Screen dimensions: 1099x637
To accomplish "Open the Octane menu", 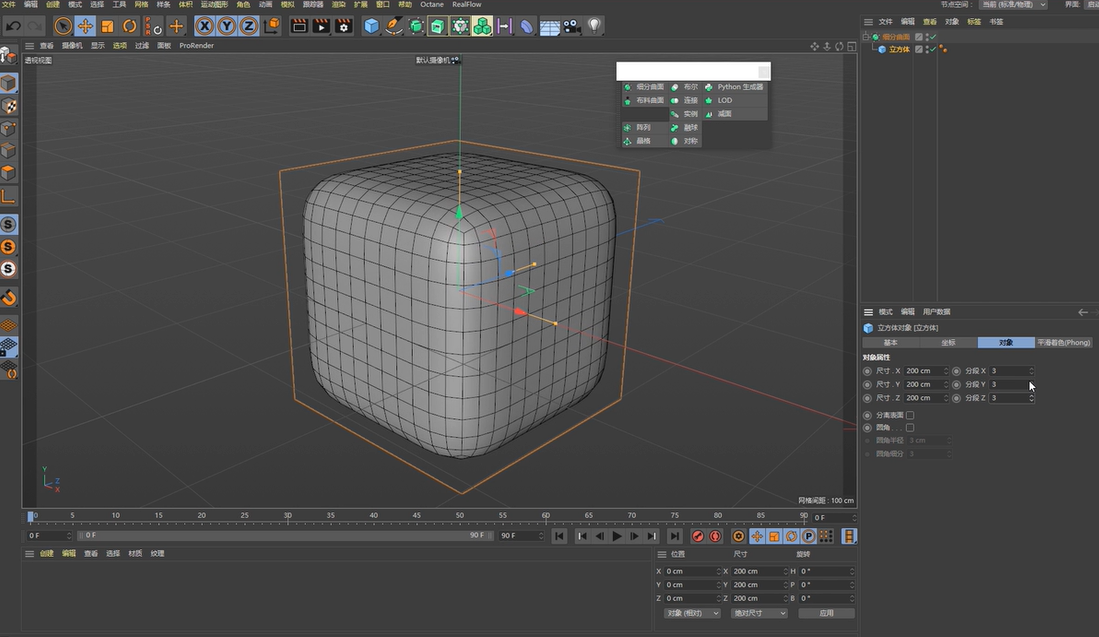I will coord(431,5).
